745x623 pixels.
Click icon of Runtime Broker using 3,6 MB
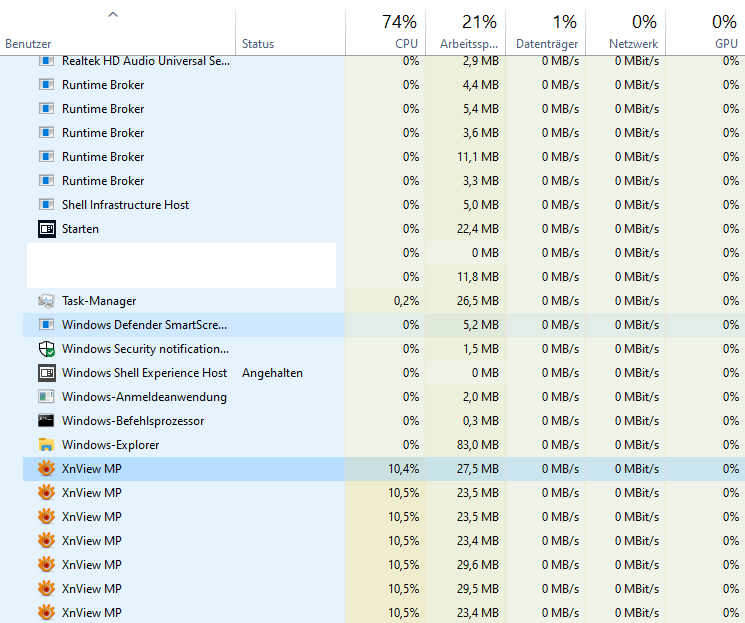click(46, 133)
